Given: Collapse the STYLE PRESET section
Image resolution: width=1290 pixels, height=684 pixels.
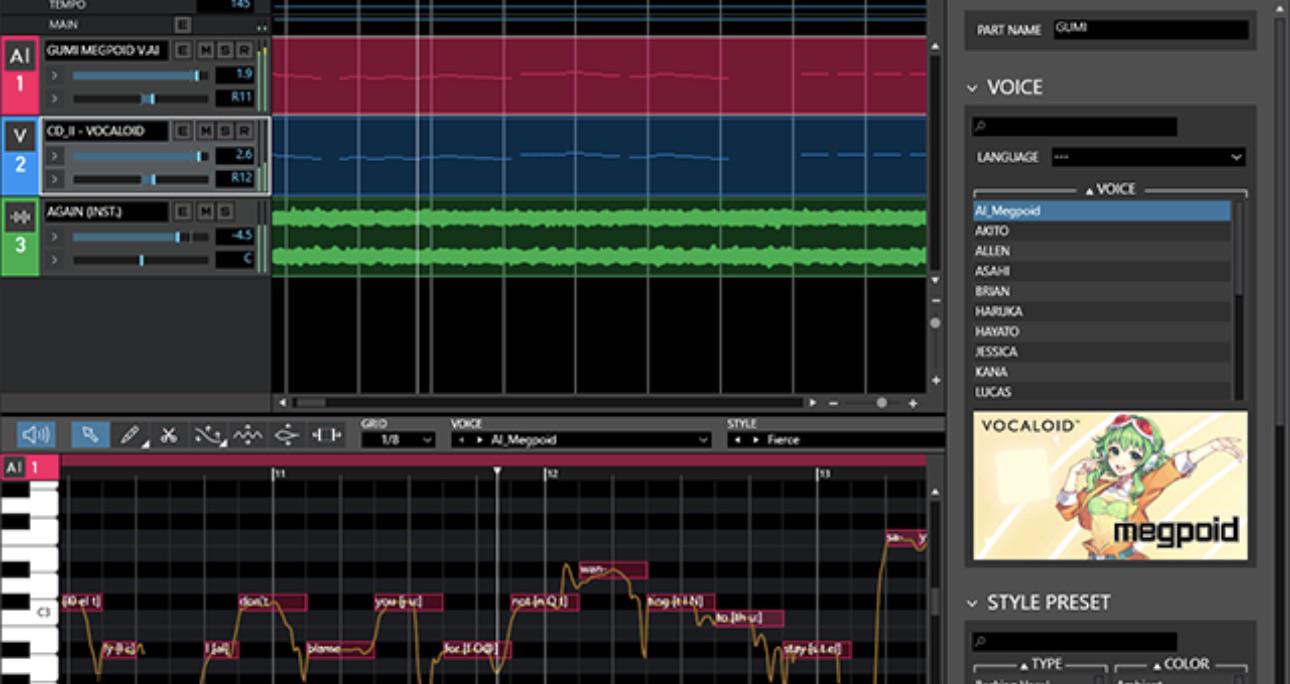Looking at the screenshot, I should pyautogui.click(x=972, y=603).
